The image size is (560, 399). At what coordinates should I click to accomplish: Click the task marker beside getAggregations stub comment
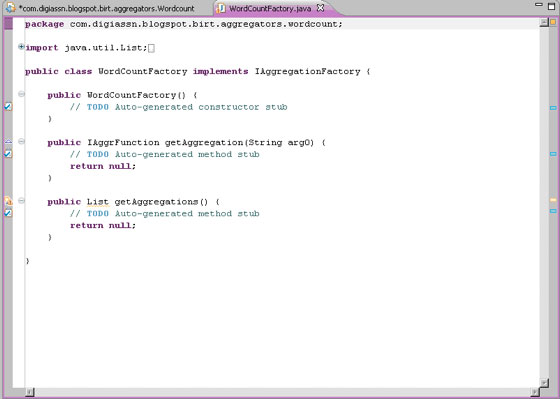point(8,213)
